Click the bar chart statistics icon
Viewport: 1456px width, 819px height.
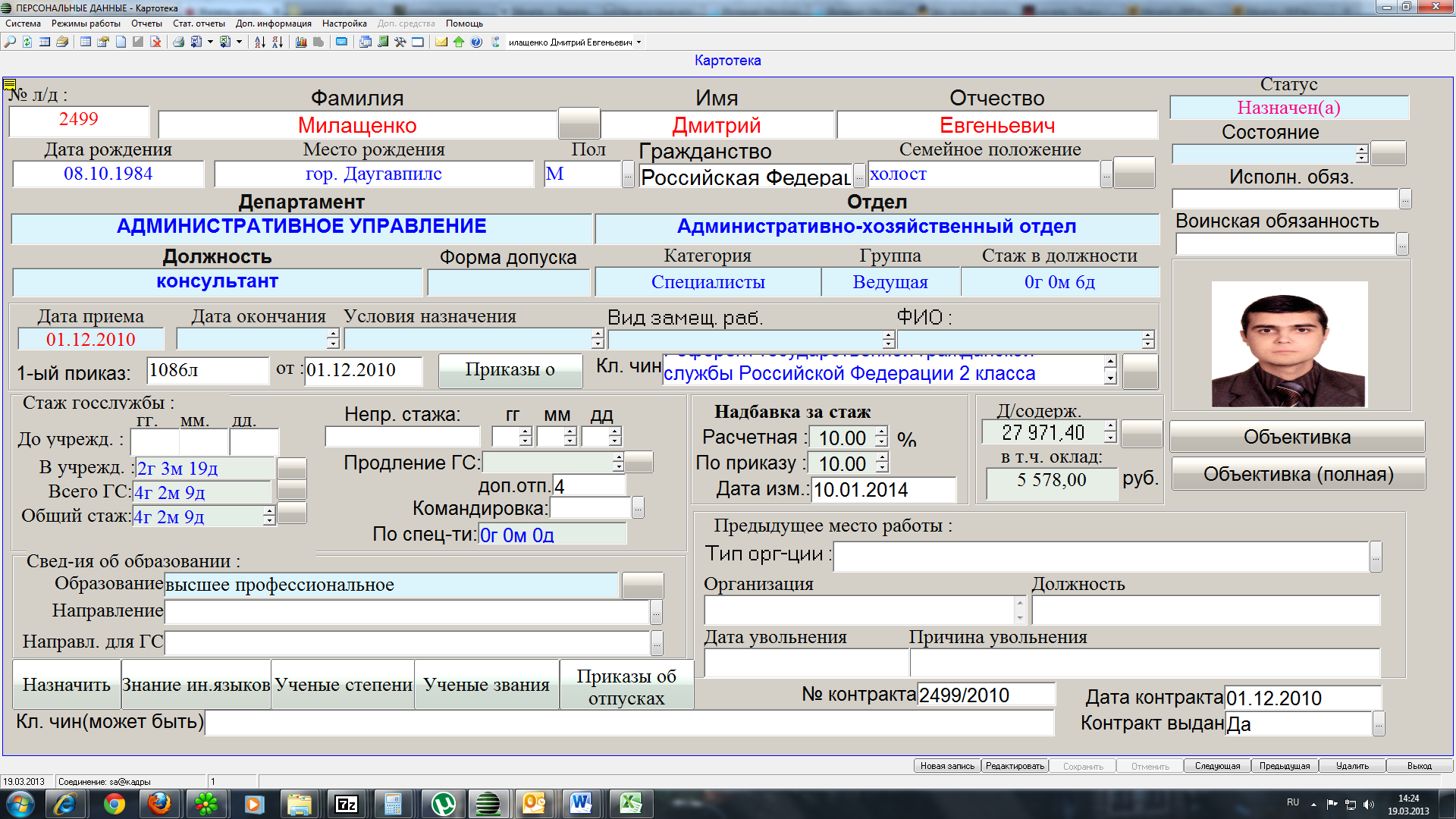coord(301,42)
